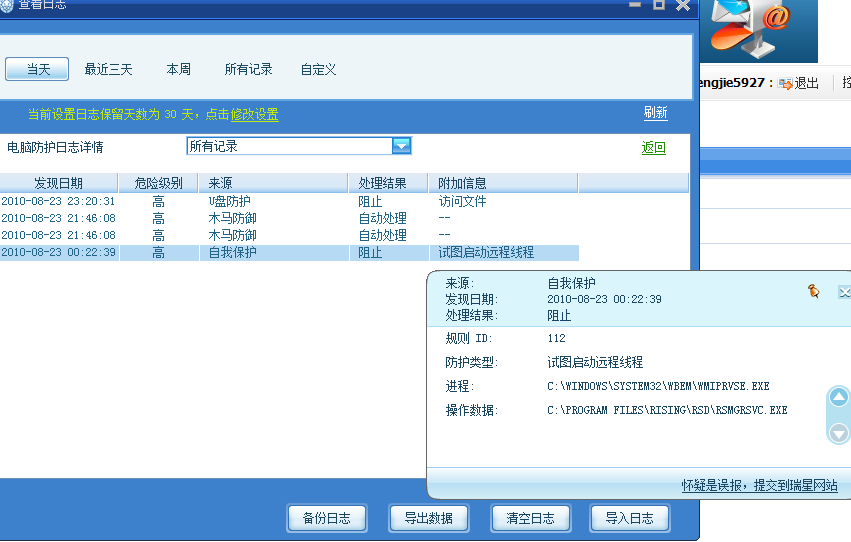
Task: Open the 自定义 date filter
Action: pos(319,69)
